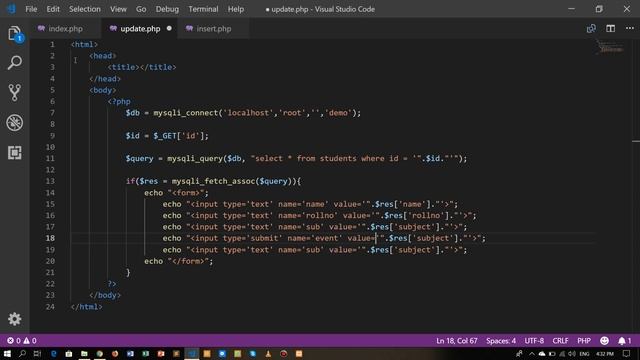Open Windows taskbar search

click(22, 353)
